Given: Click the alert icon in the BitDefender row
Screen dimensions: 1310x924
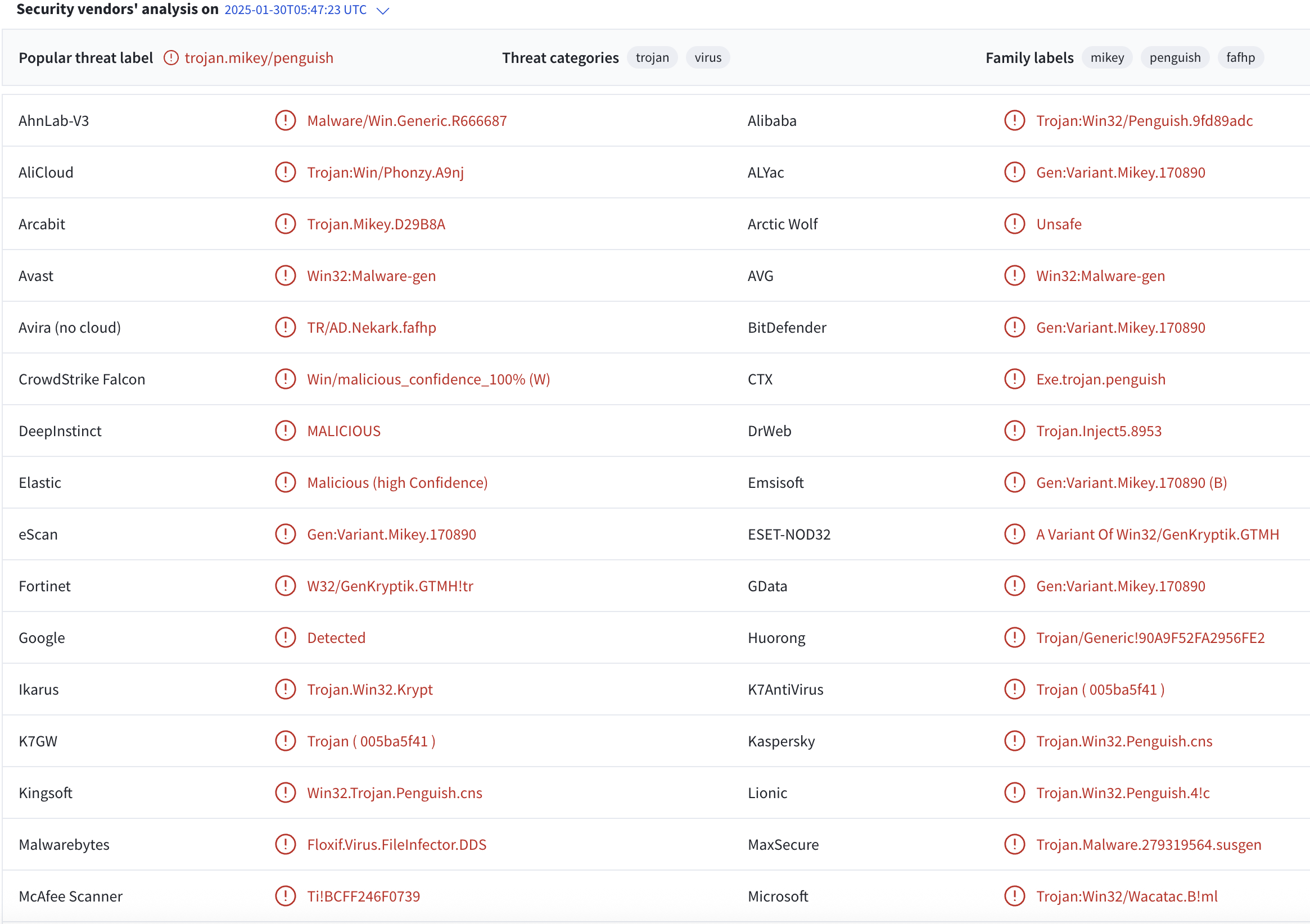Looking at the screenshot, I should (1014, 328).
